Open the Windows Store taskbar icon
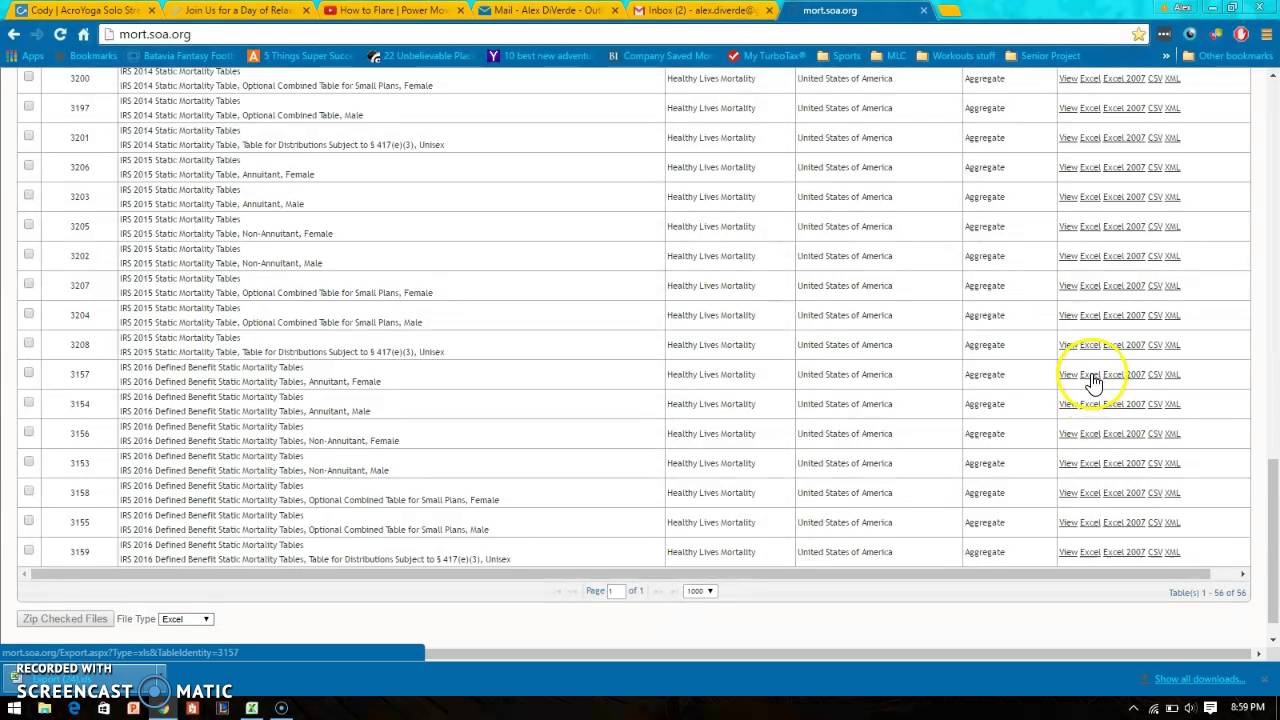Image resolution: width=1280 pixels, height=720 pixels. (104, 708)
